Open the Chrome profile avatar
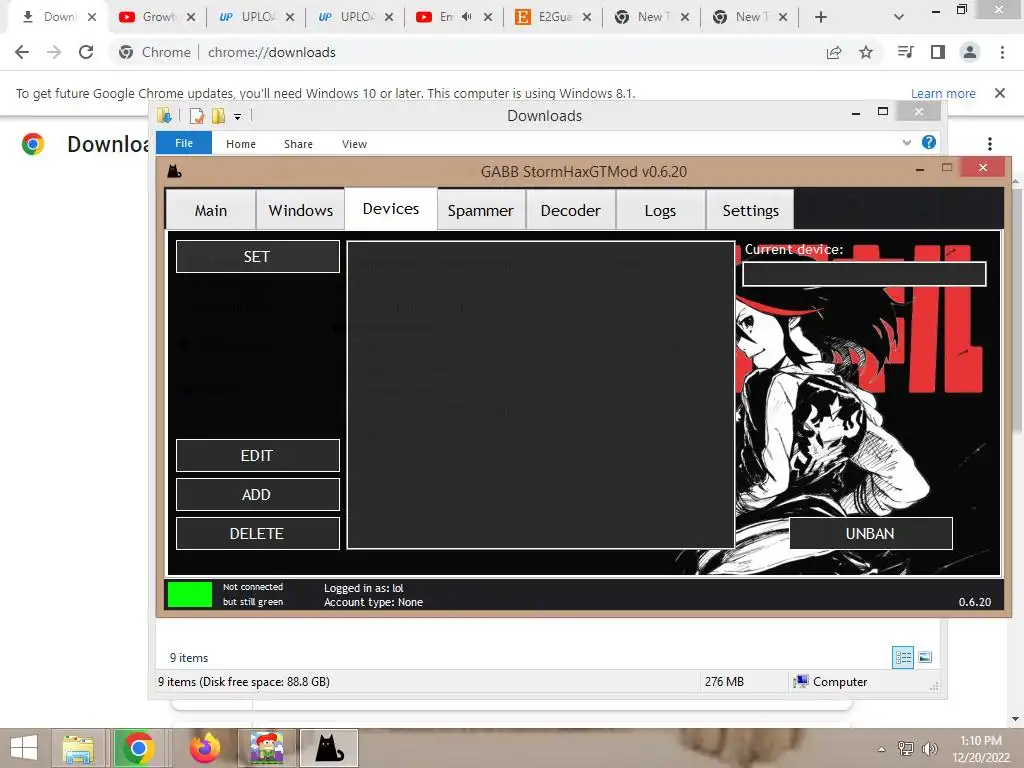The image size is (1024, 768). pos(970,52)
